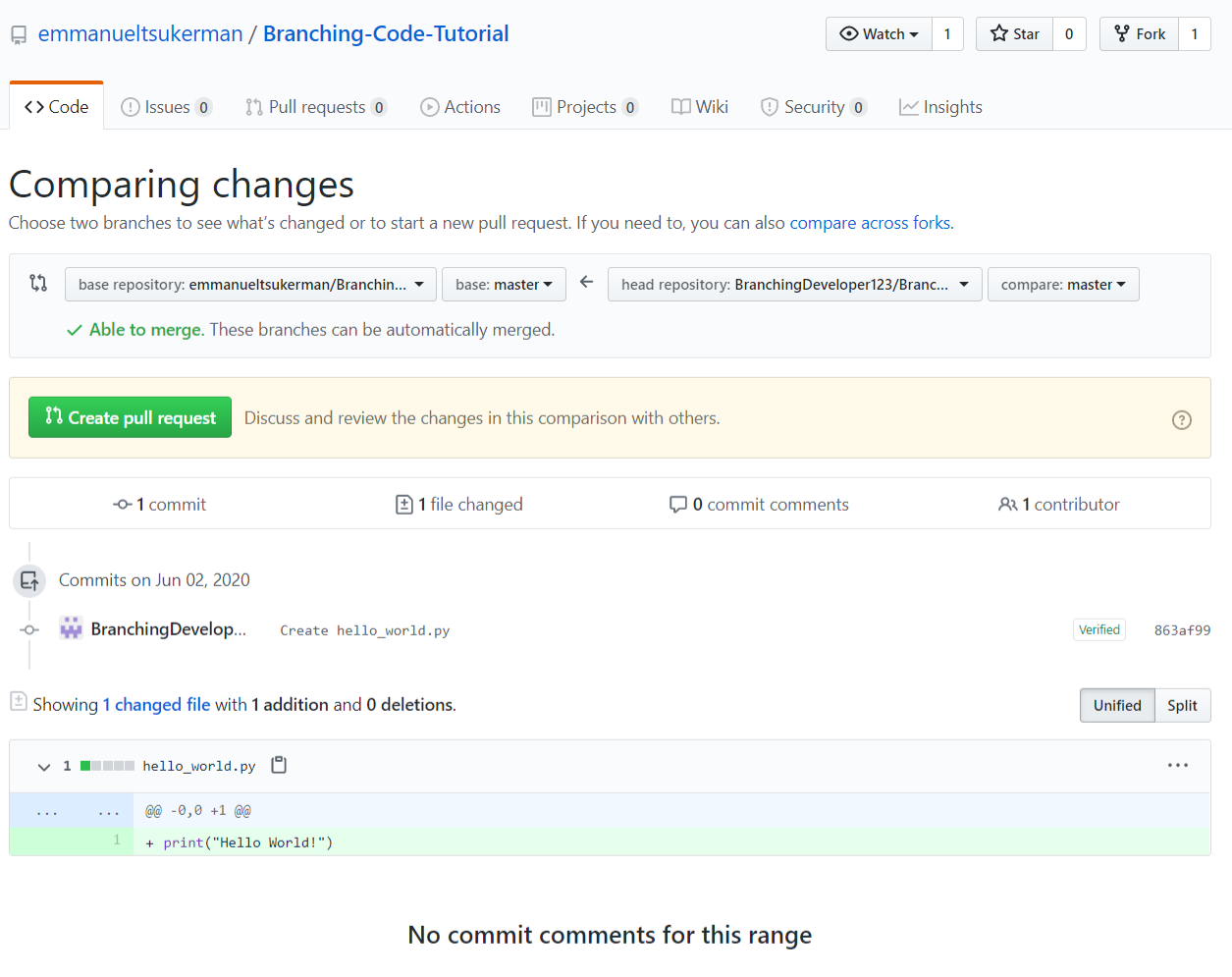Click the green diffstat bar for hello_world.py
The image size is (1232, 977).
107,766
